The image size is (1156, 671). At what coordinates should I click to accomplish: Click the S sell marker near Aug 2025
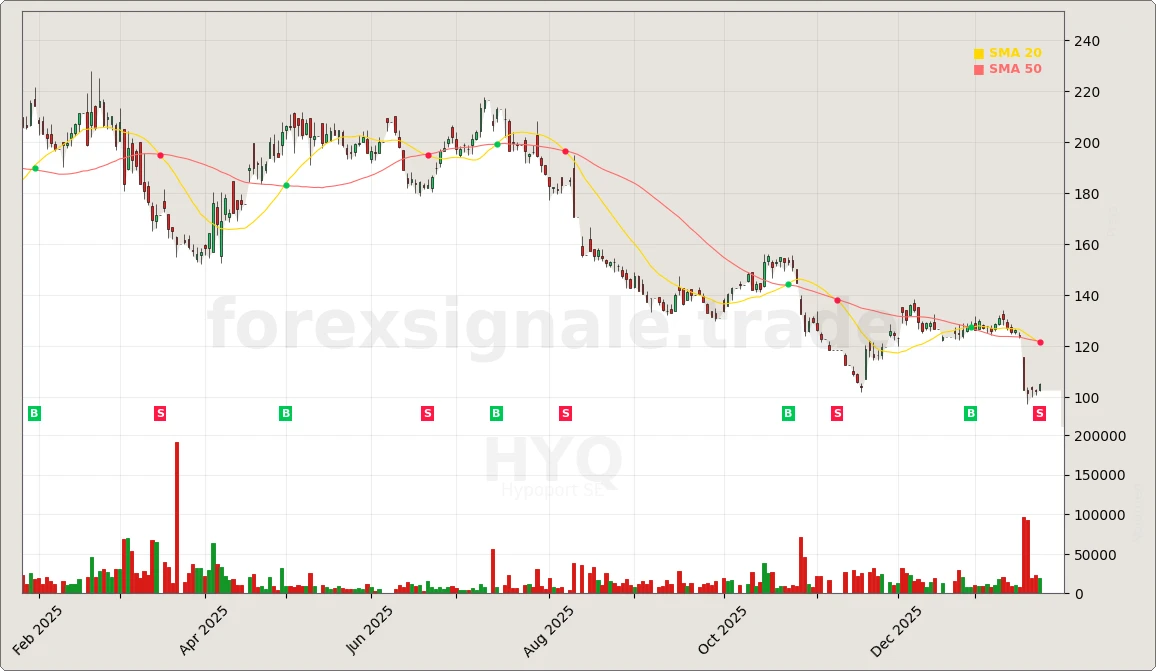[565, 412]
